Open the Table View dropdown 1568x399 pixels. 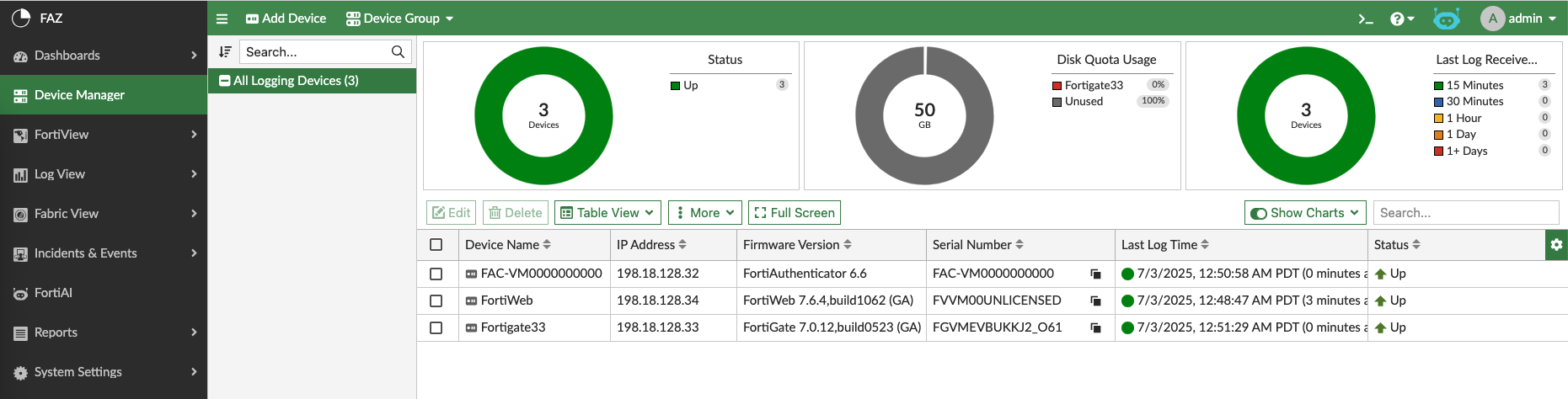coord(607,213)
